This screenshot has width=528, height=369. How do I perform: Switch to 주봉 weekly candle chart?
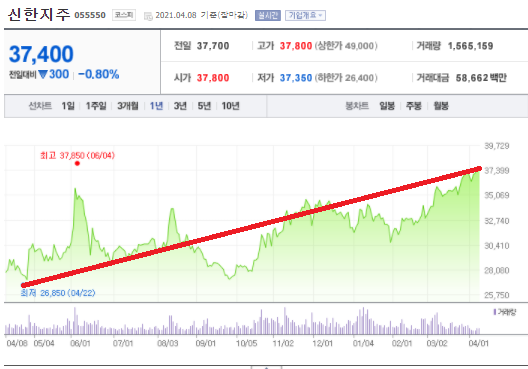coord(414,106)
